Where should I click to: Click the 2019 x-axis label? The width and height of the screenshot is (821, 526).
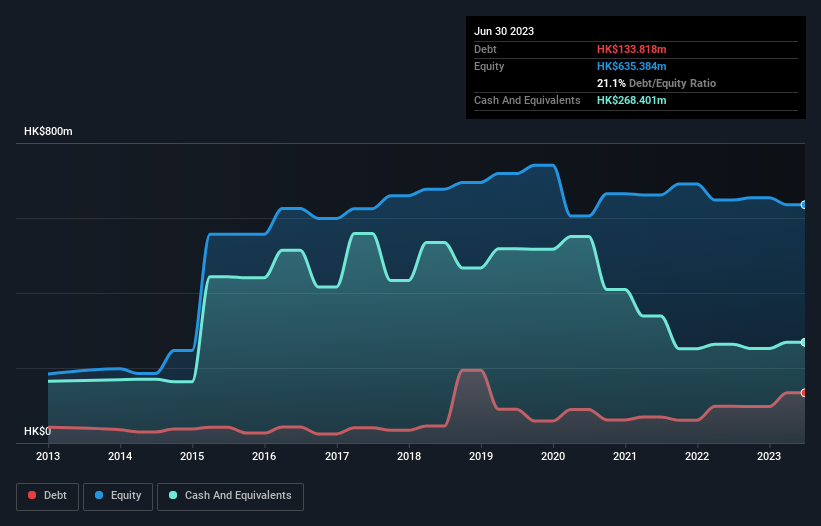point(481,456)
